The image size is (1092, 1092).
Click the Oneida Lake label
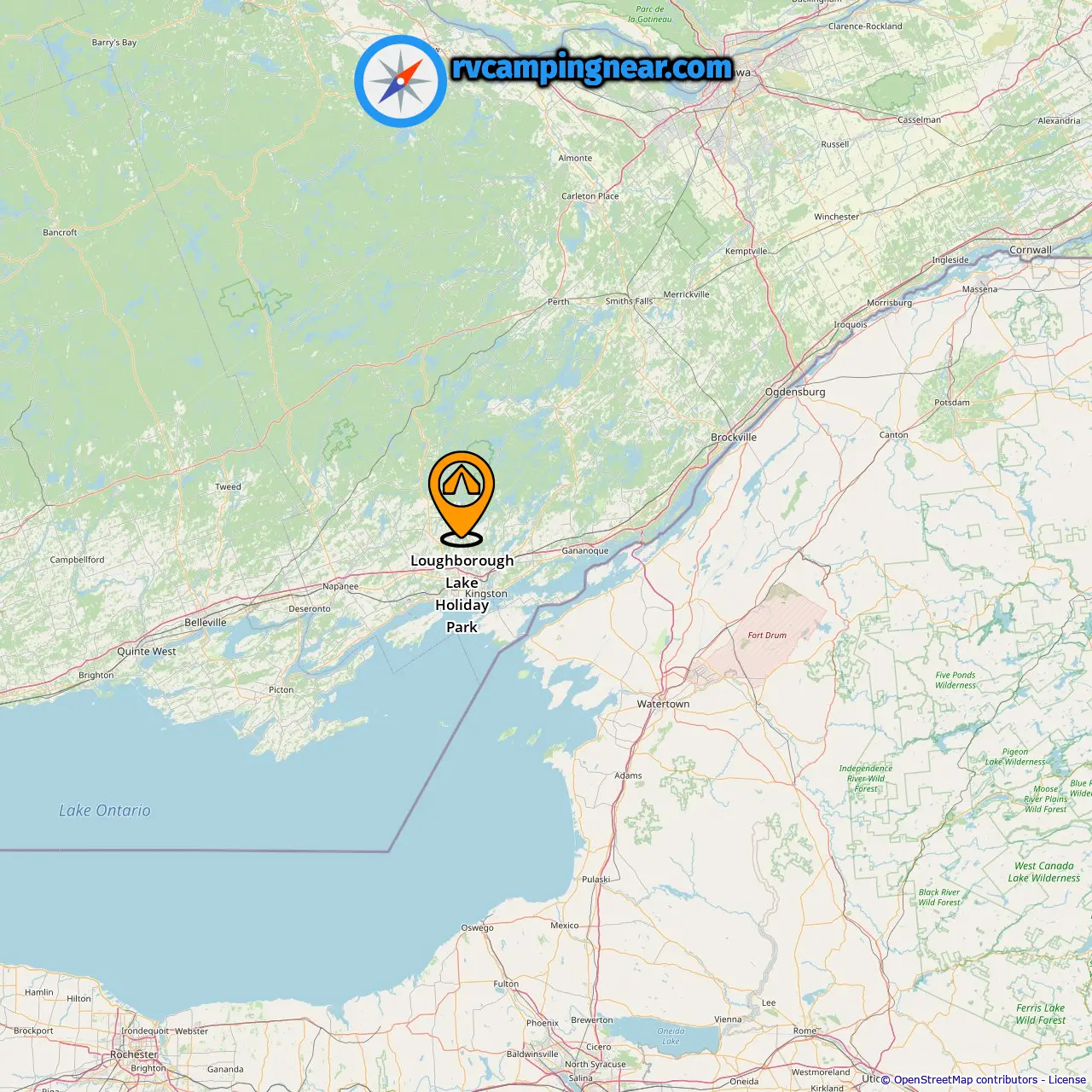(x=671, y=1036)
